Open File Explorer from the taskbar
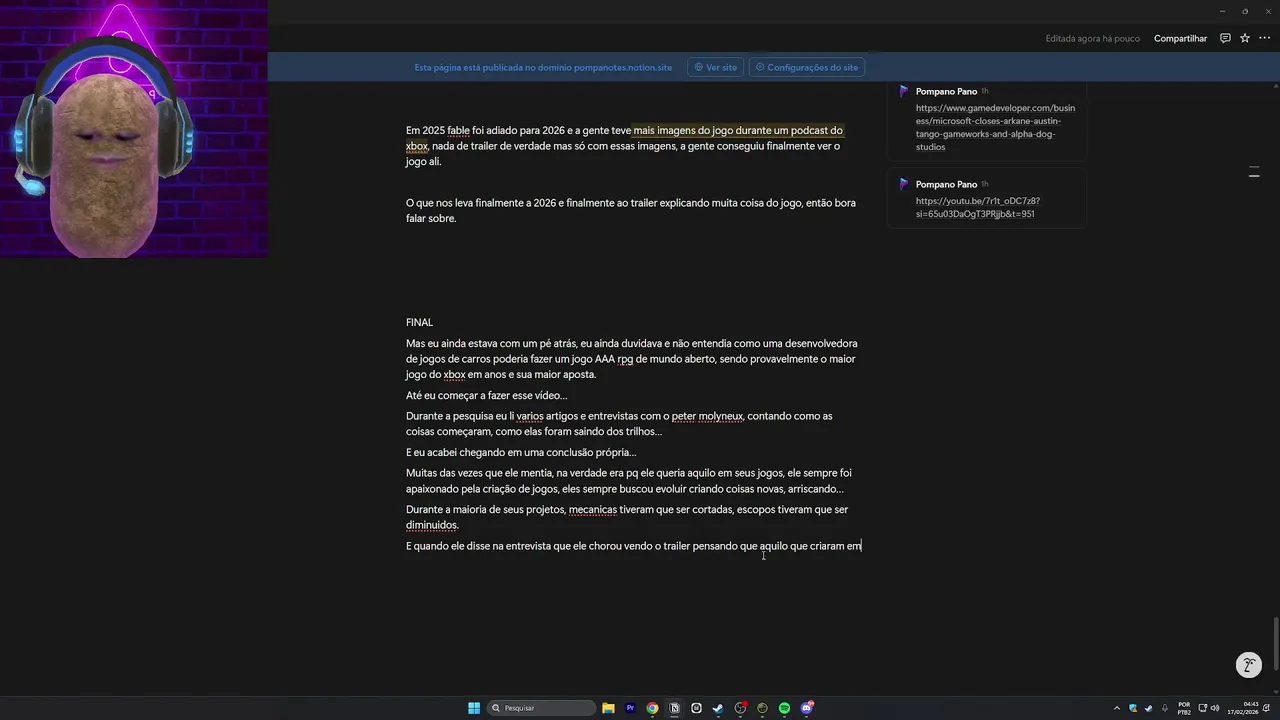Screen dimensions: 1280x720 coord(608,708)
